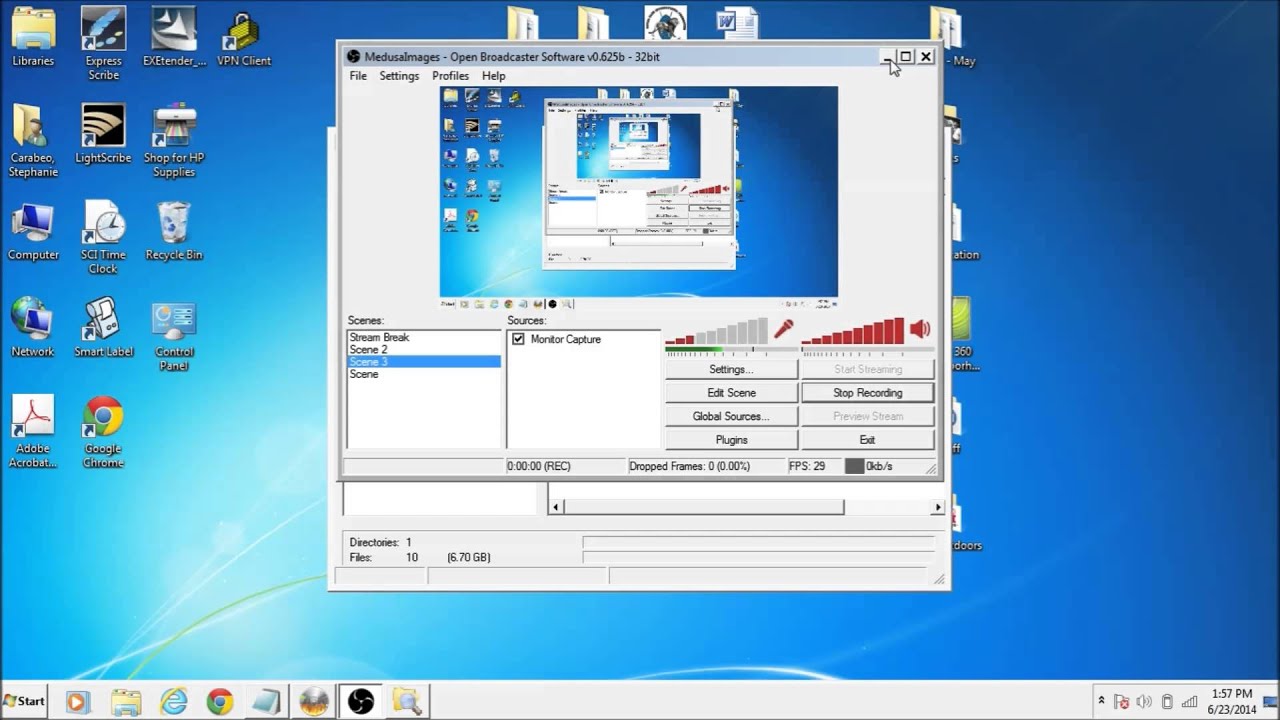Select the Network desktop icon
This screenshot has width=1280, height=720.
click(33, 328)
